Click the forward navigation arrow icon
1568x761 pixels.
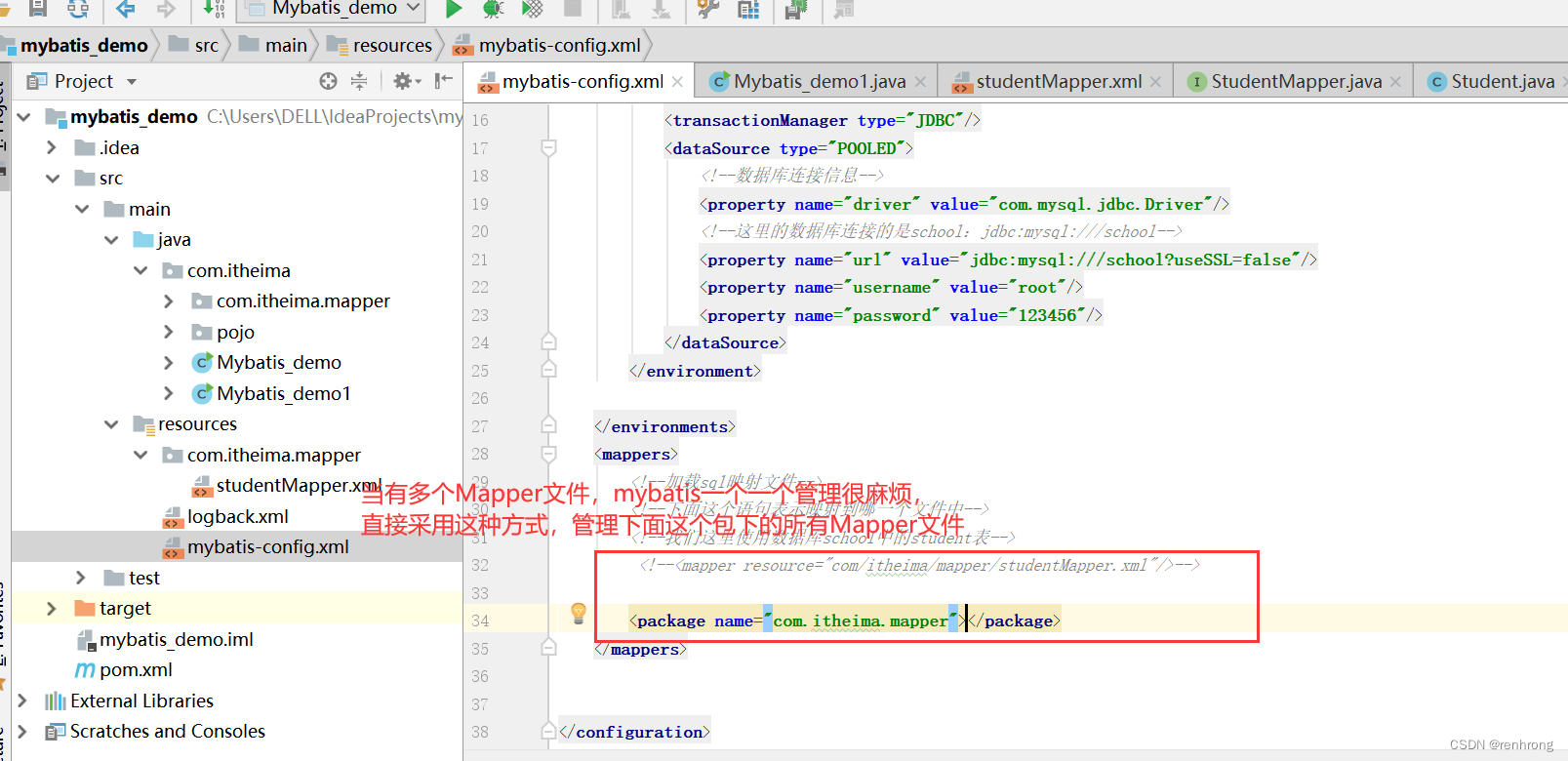click(167, 9)
